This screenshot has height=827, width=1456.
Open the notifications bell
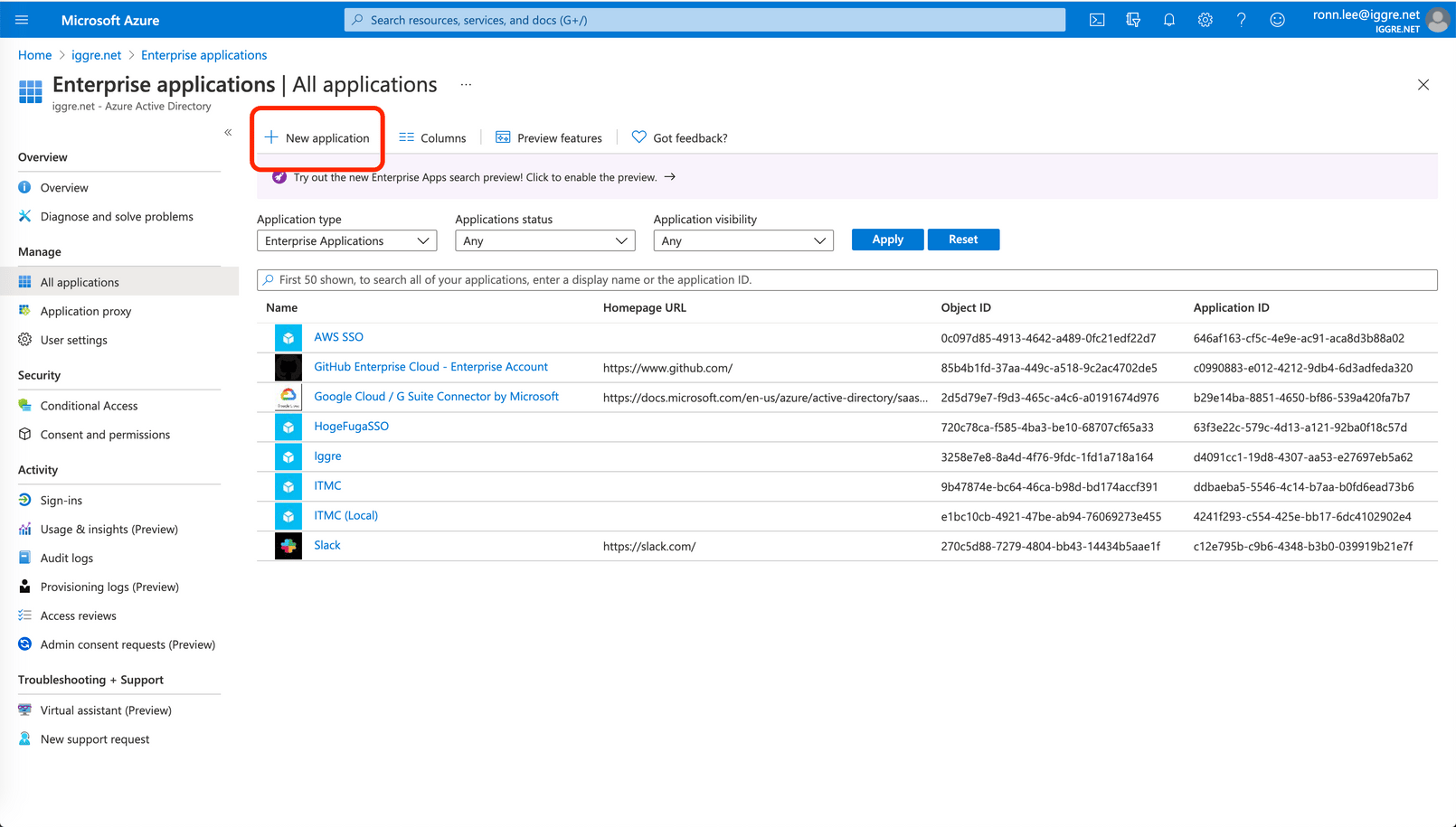point(1169,20)
